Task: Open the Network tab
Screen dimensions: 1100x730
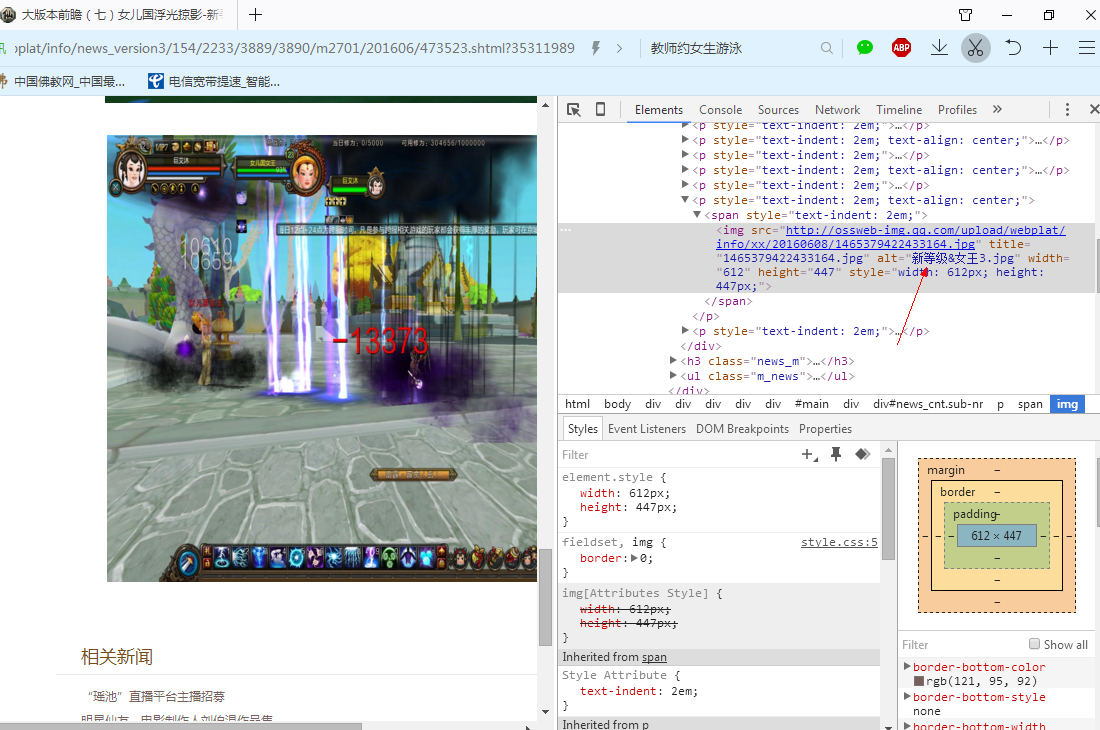Action: coord(838,109)
